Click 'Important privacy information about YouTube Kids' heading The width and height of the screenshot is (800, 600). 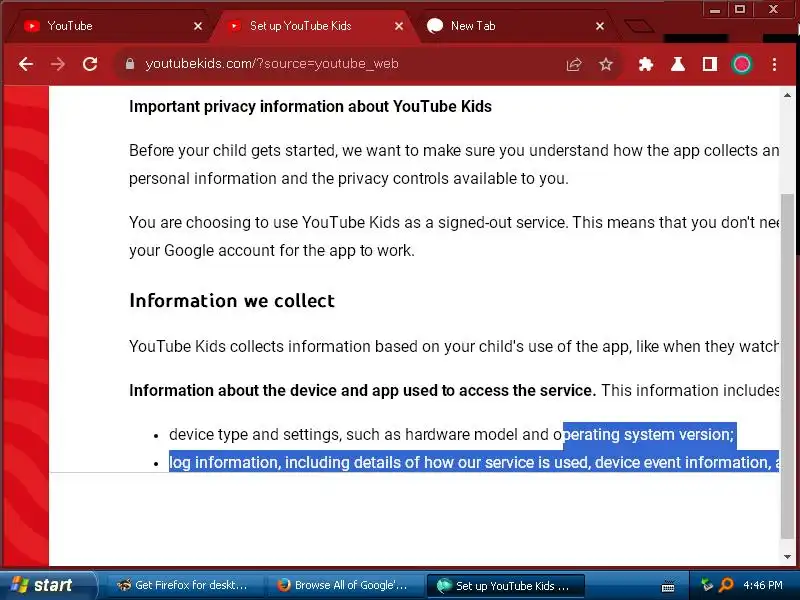tap(310, 106)
